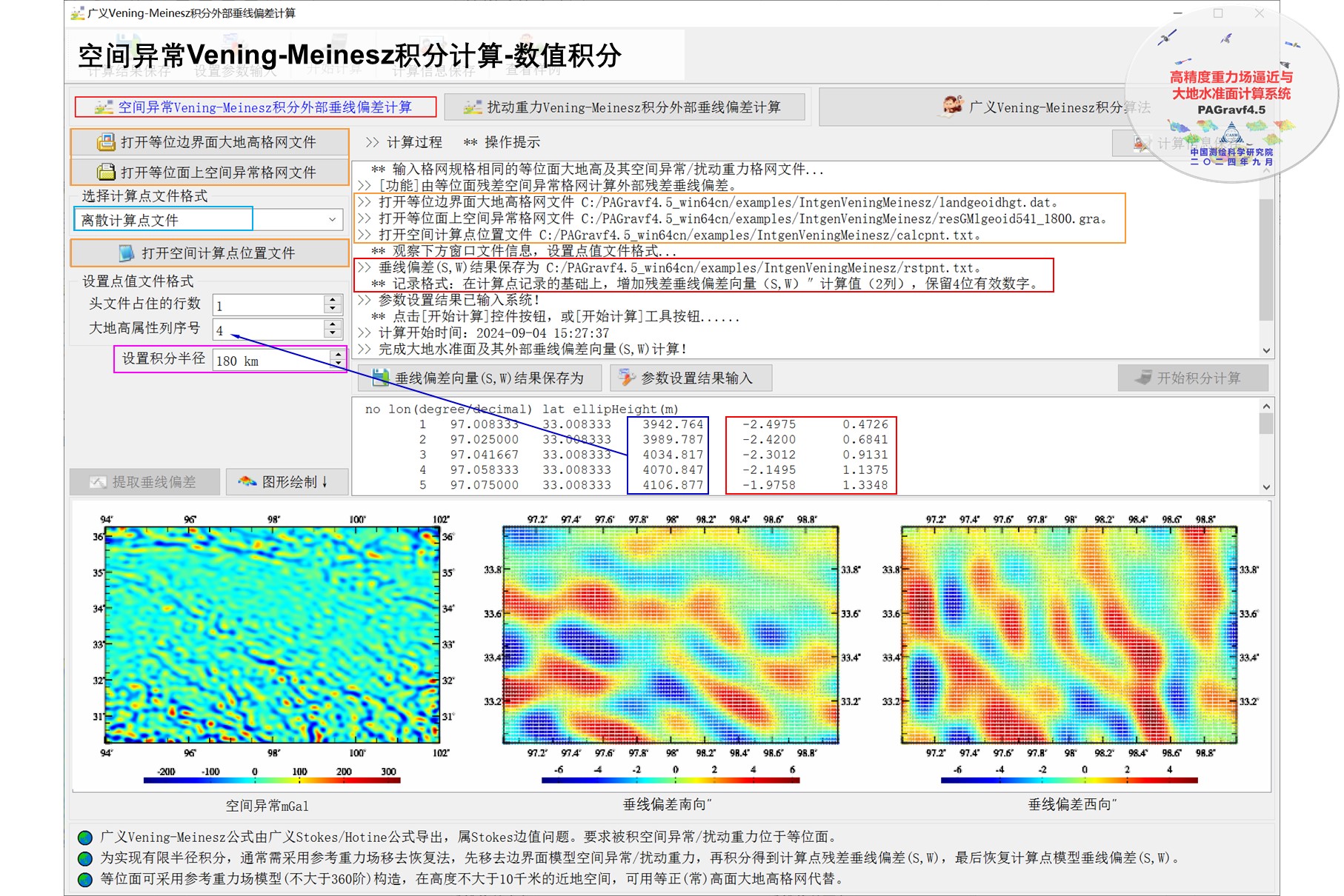Click the 空间异常mGal map plot
Viewport: 1344px width, 896px height.
273,635
